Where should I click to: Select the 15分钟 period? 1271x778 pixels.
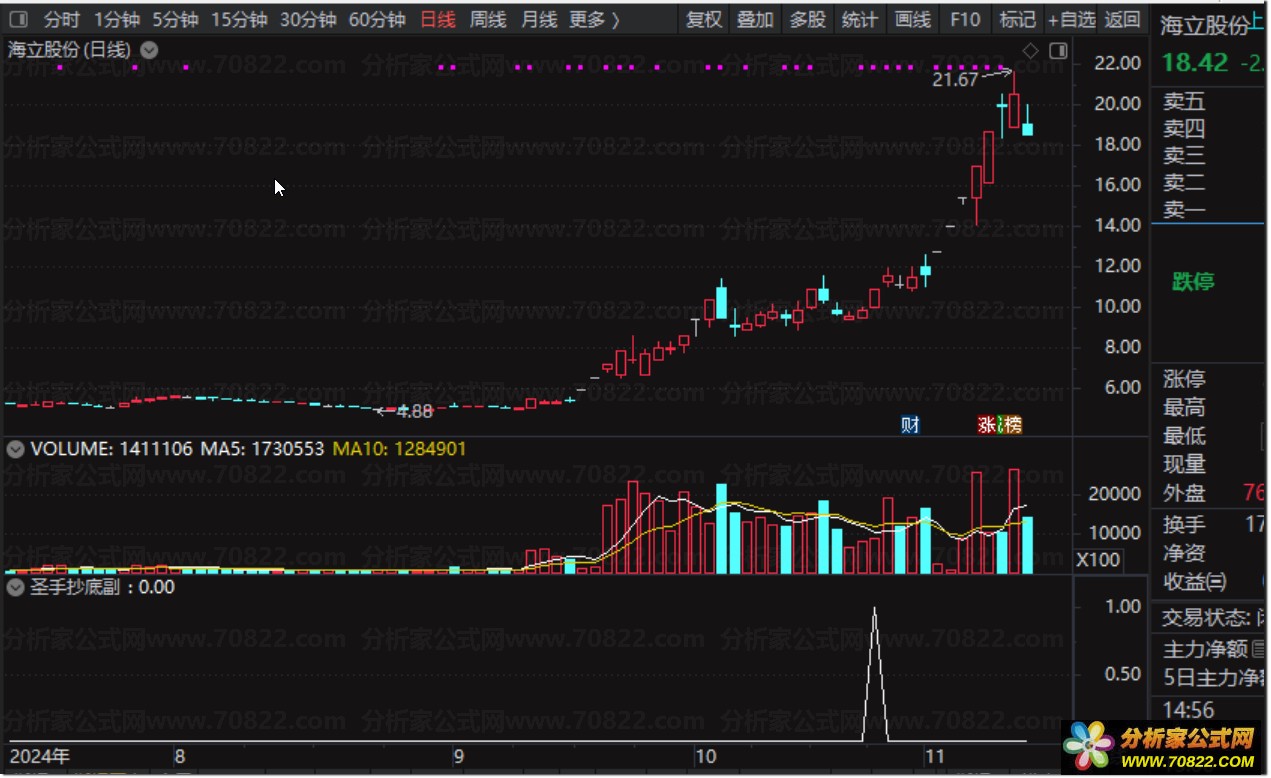(239, 19)
